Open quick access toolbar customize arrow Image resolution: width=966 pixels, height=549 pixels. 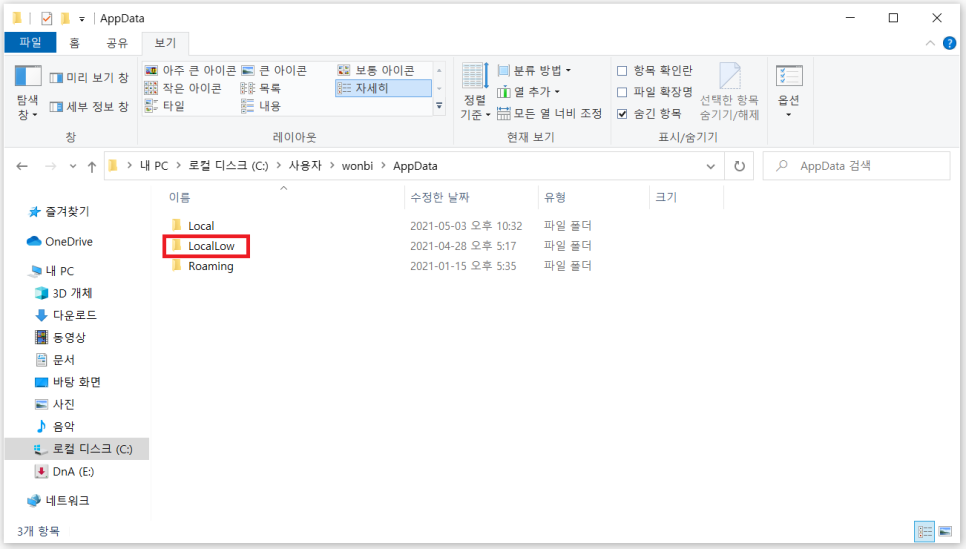[82, 19]
